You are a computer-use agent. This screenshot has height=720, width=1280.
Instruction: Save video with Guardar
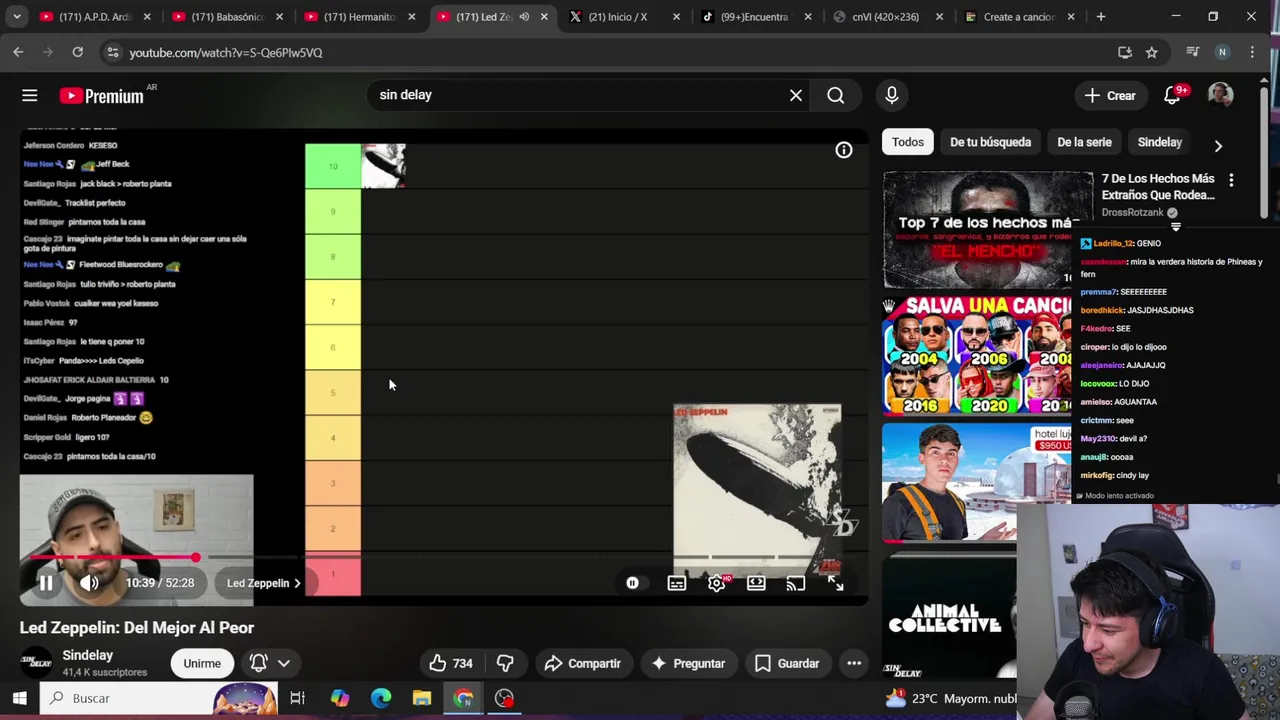point(787,663)
